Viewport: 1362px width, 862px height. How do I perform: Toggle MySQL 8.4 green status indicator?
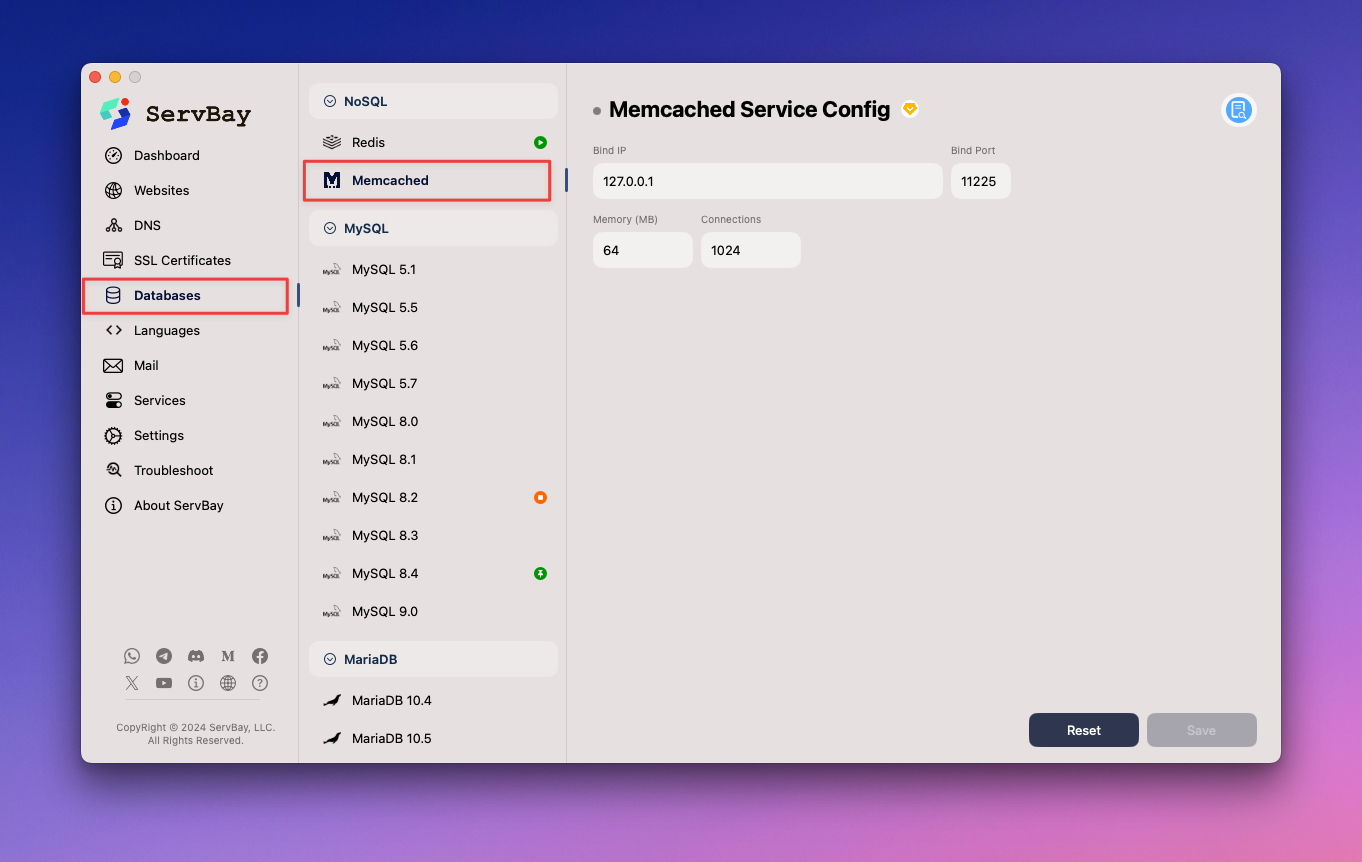click(540, 573)
